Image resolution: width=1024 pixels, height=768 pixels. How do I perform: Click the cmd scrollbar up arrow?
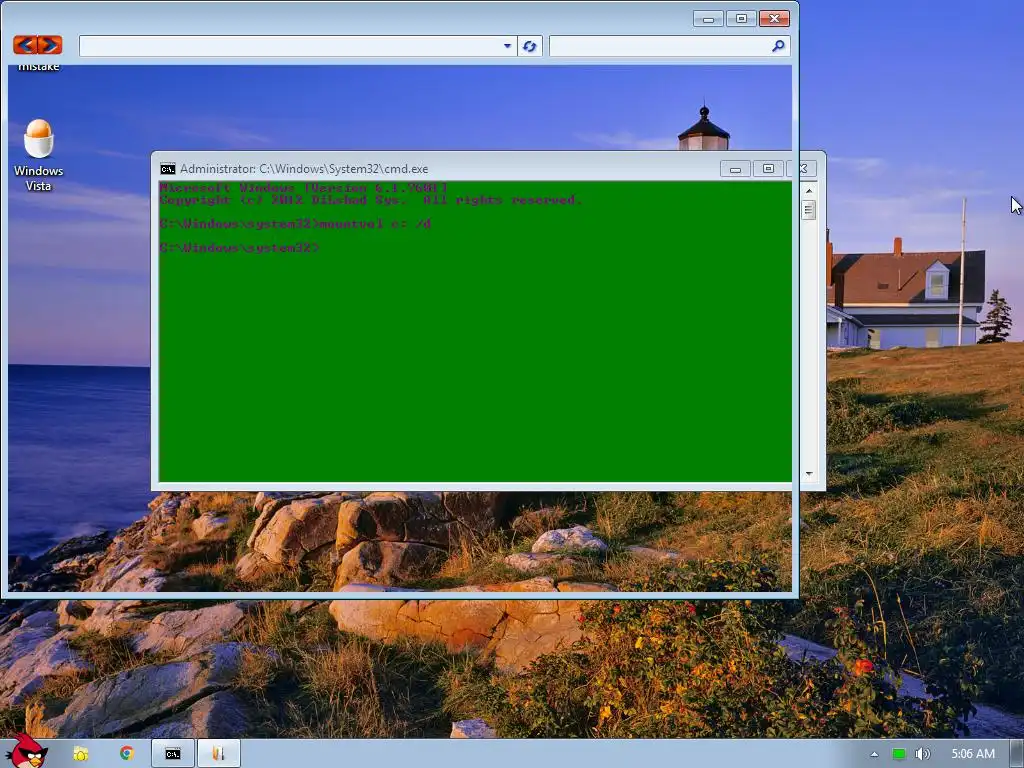(809, 191)
